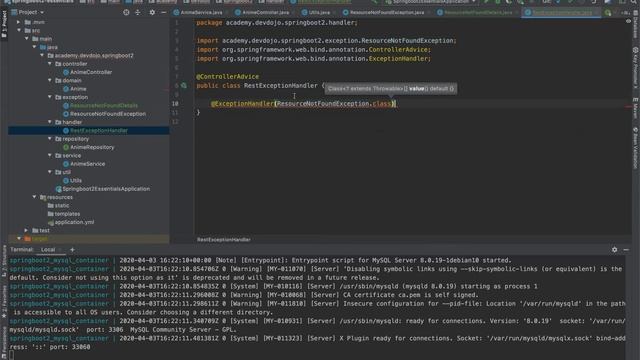Open the Maven tool window on right strip
The height and width of the screenshot is (360, 640).
(636, 108)
